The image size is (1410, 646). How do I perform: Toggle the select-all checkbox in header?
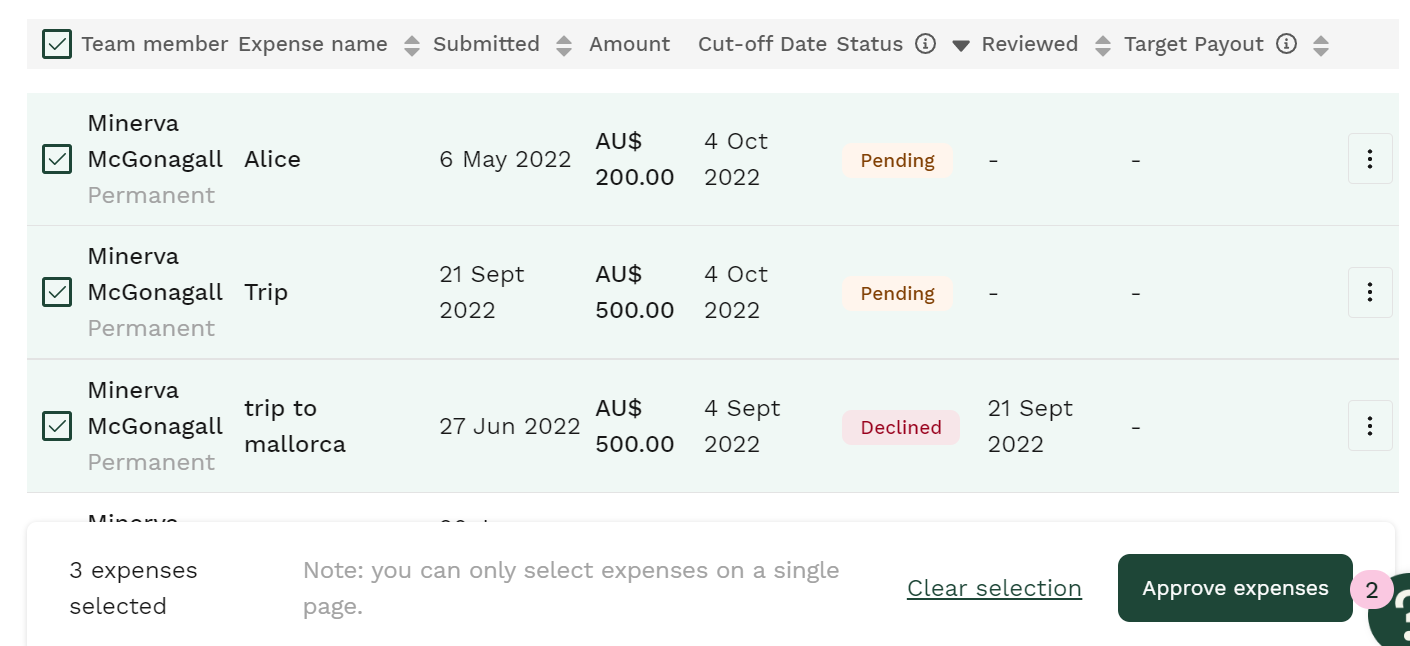click(x=57, y=44)
